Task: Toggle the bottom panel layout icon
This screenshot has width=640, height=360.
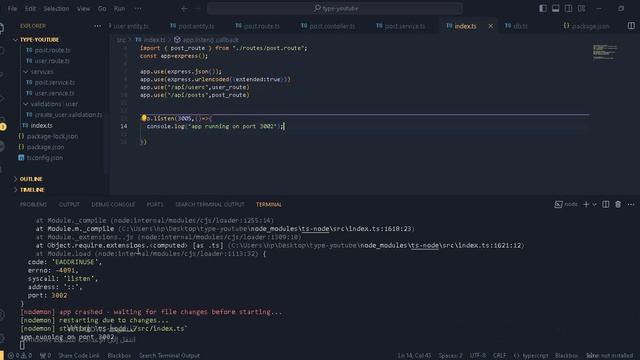Action: 556,9
